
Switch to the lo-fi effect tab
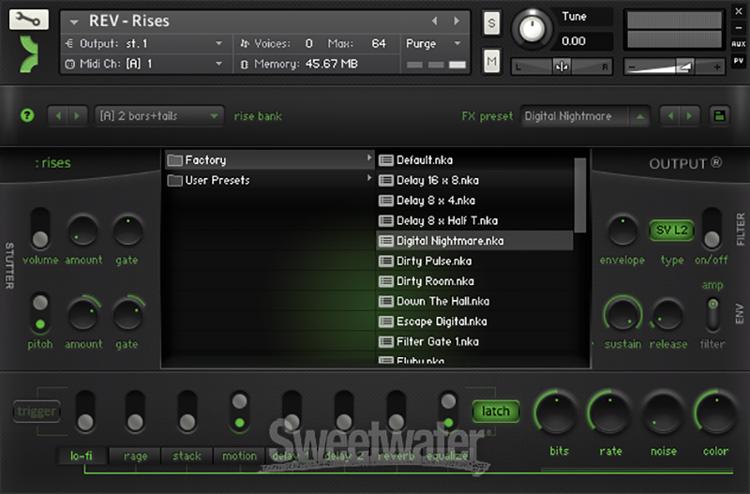pos(81,456)
